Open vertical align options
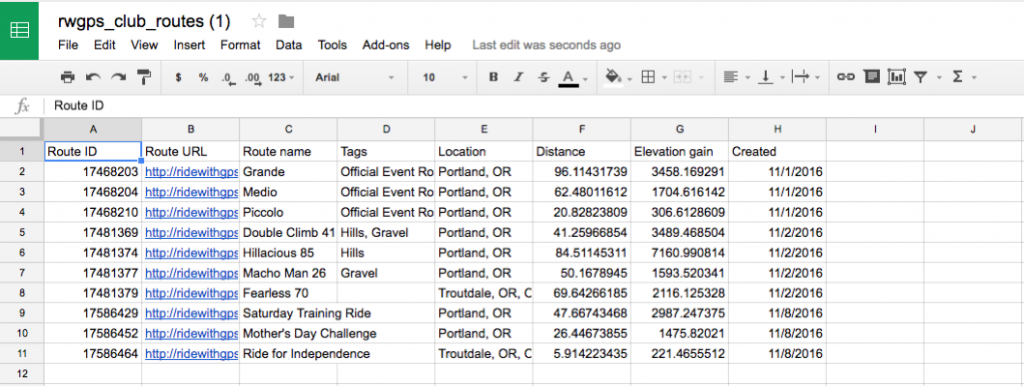 click(765, 77)
